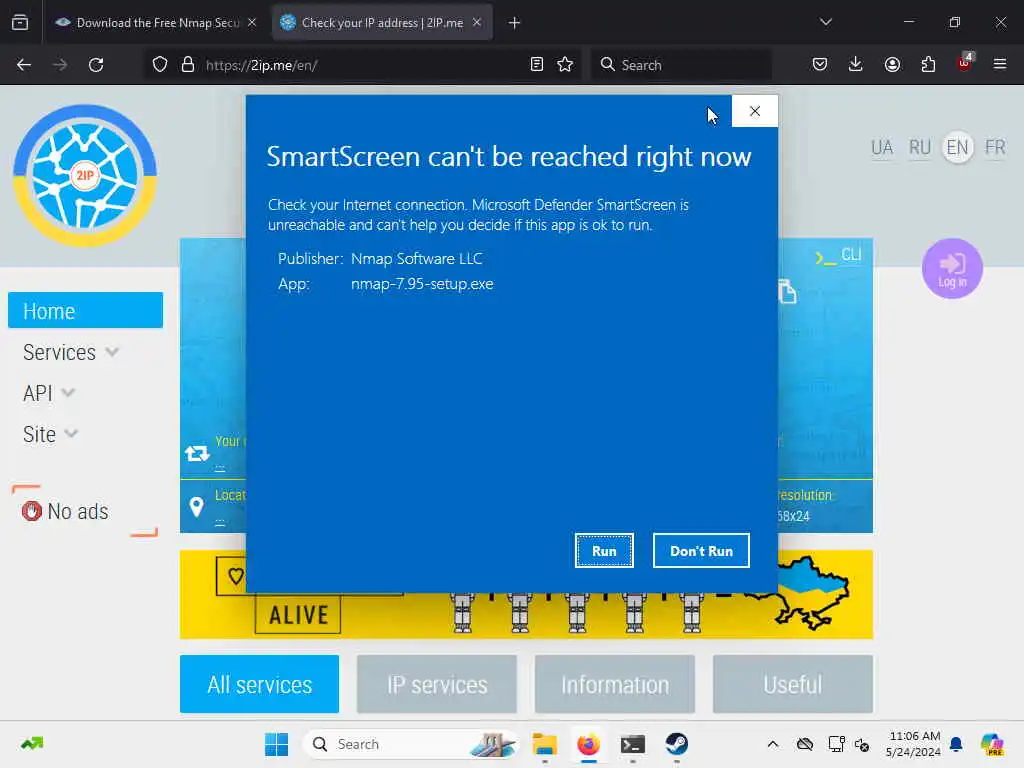Viewport: 1024px width, 768px height.
Task: Switch site language to FR
Action: (995, 148)
